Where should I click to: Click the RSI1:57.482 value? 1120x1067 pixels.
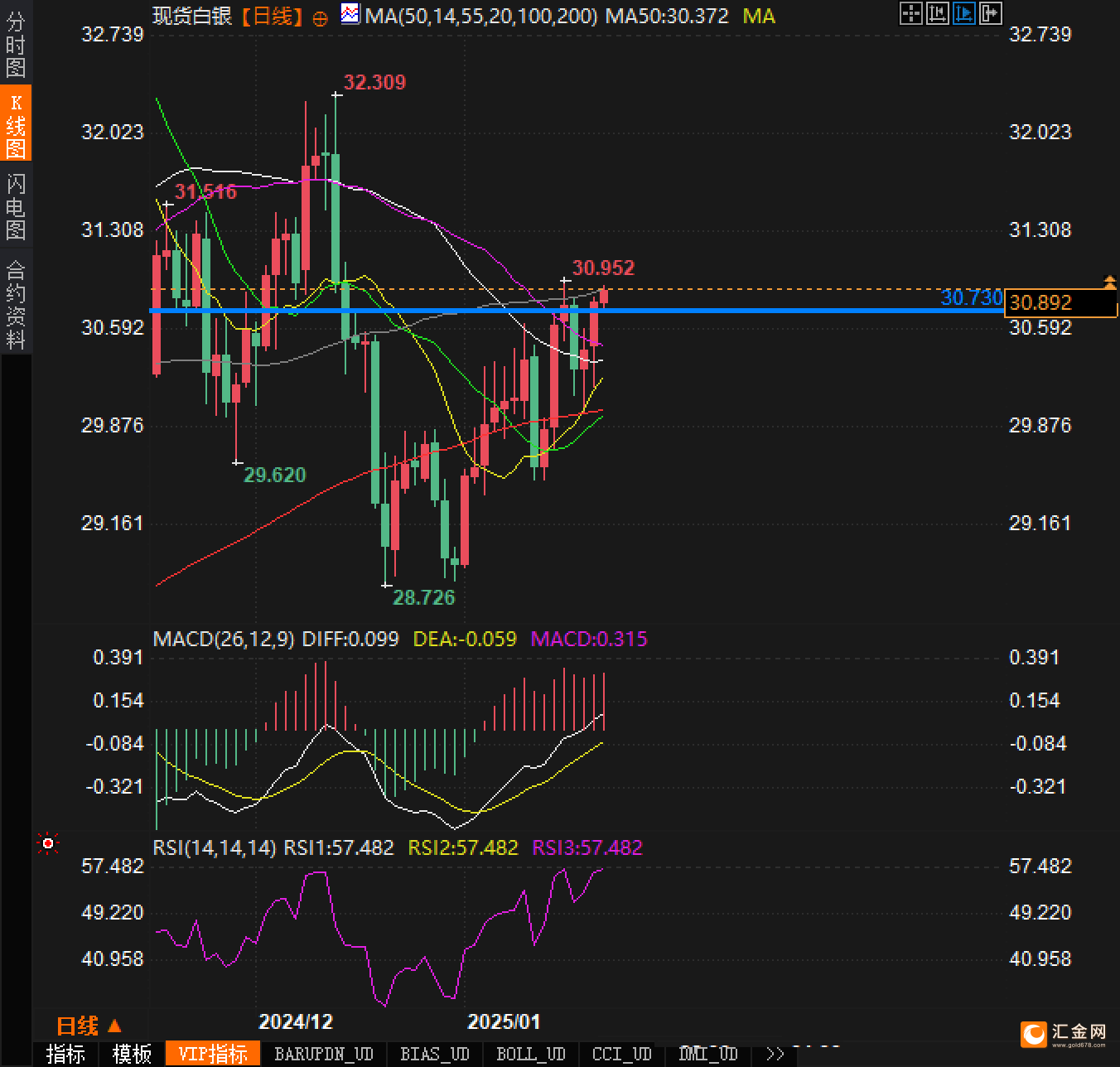(339, 847)
